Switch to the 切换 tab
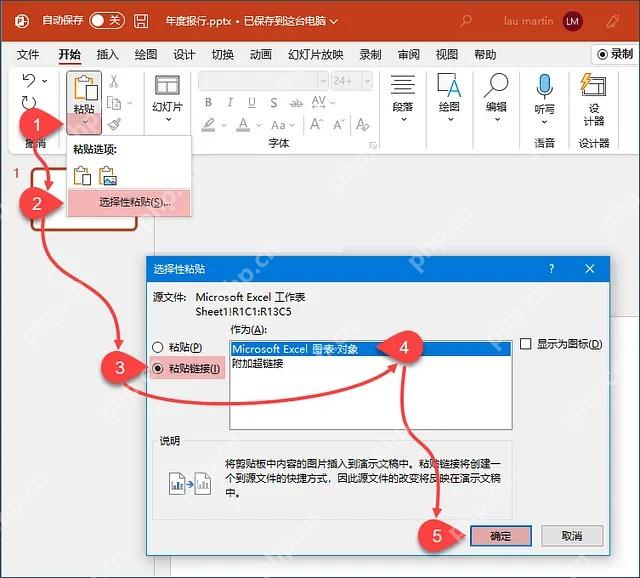The height and width of the screenshot is (578, 640). pos(222,54)
